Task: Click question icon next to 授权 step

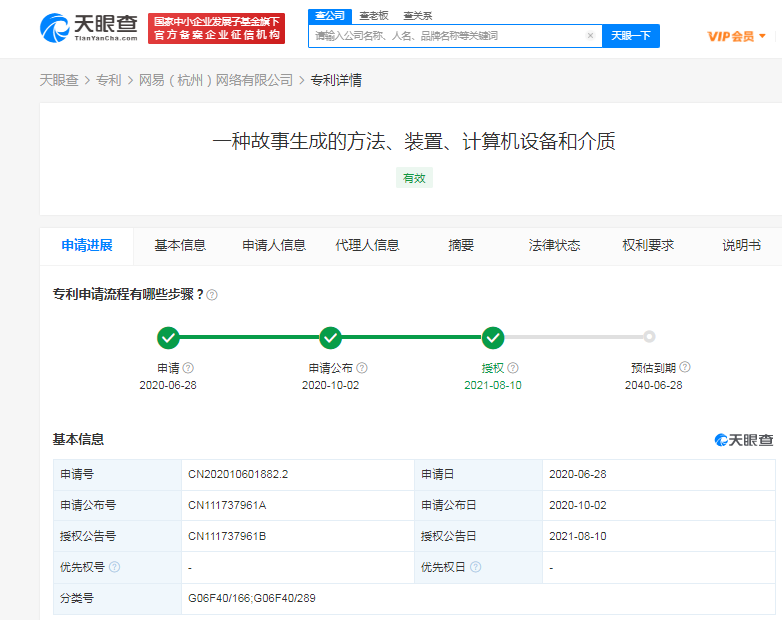Action: [x=513, y=368]
